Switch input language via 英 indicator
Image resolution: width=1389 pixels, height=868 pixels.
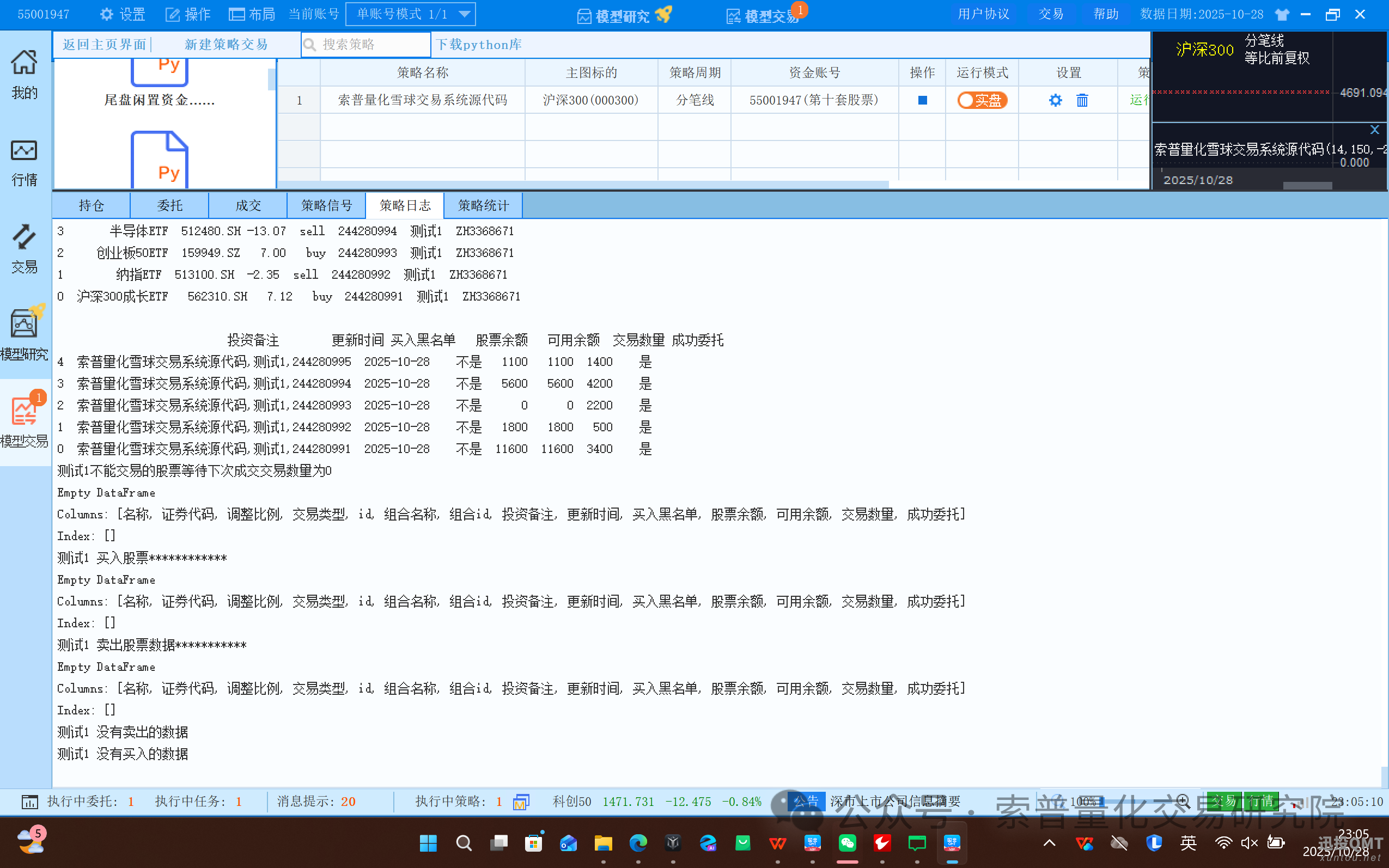[x=1188, y=843]
